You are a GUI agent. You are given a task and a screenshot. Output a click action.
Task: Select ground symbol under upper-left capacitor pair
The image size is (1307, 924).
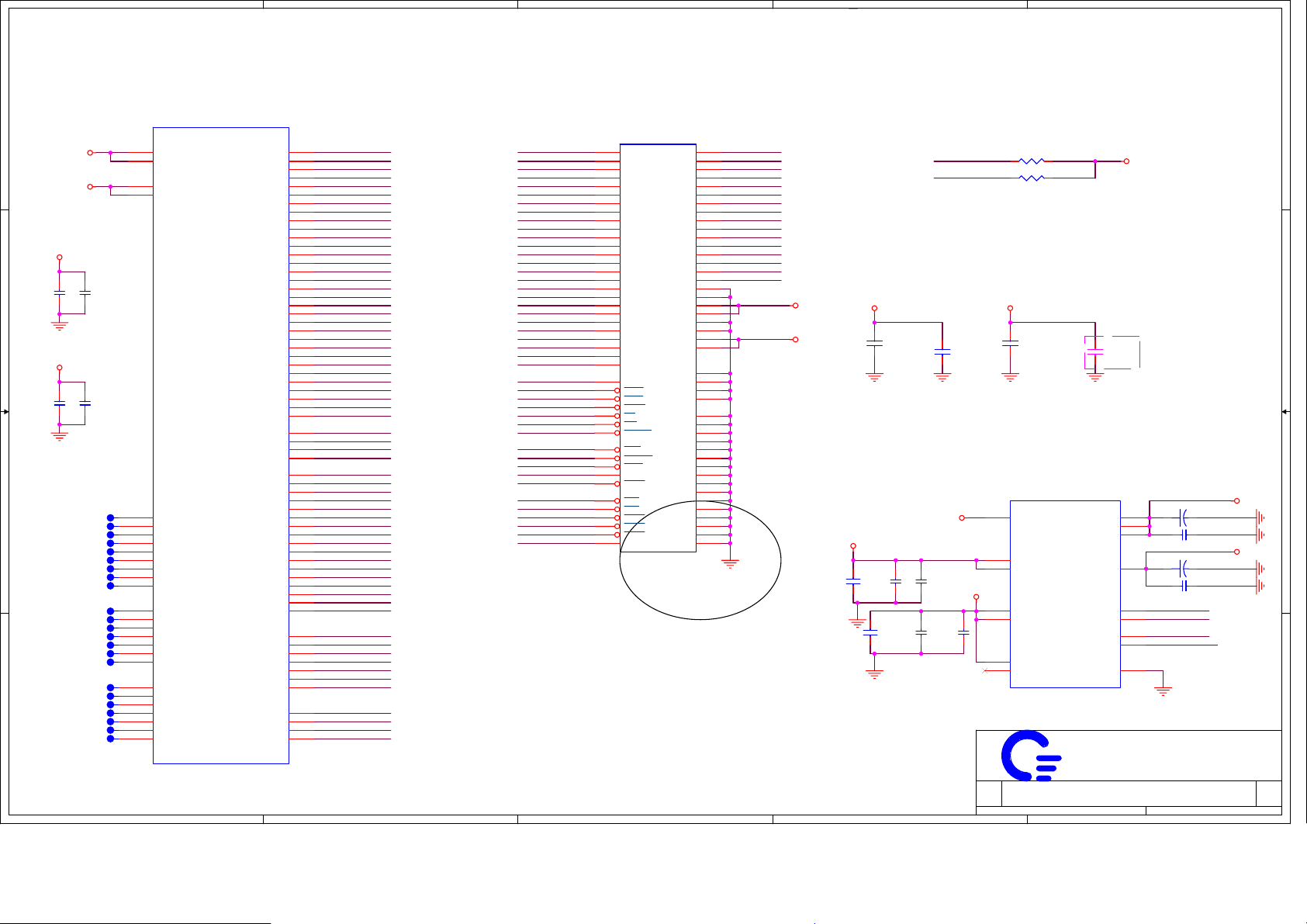point(60,326)
